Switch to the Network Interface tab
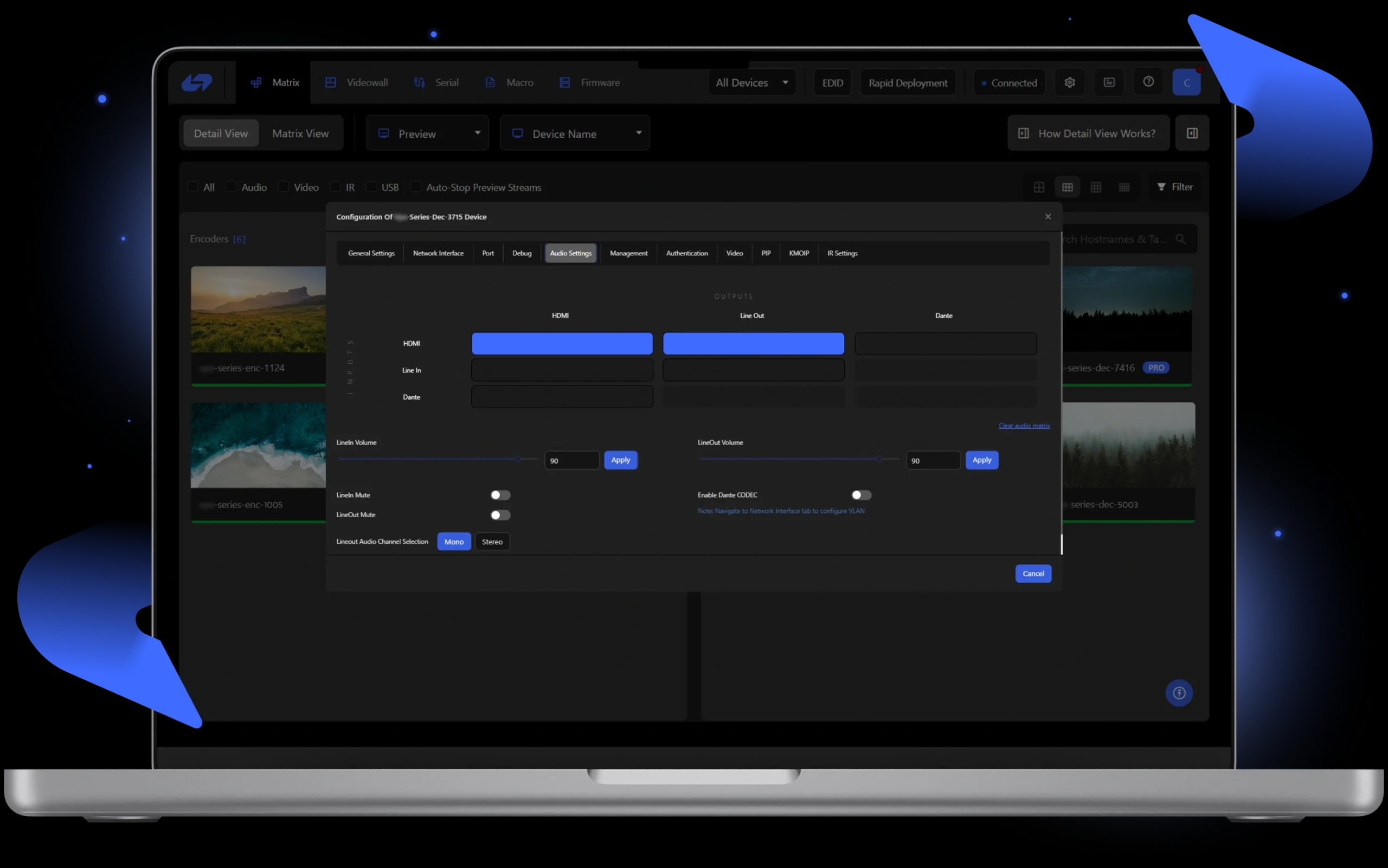Screen dimensions: 1388x868 [x=438, y=253]
